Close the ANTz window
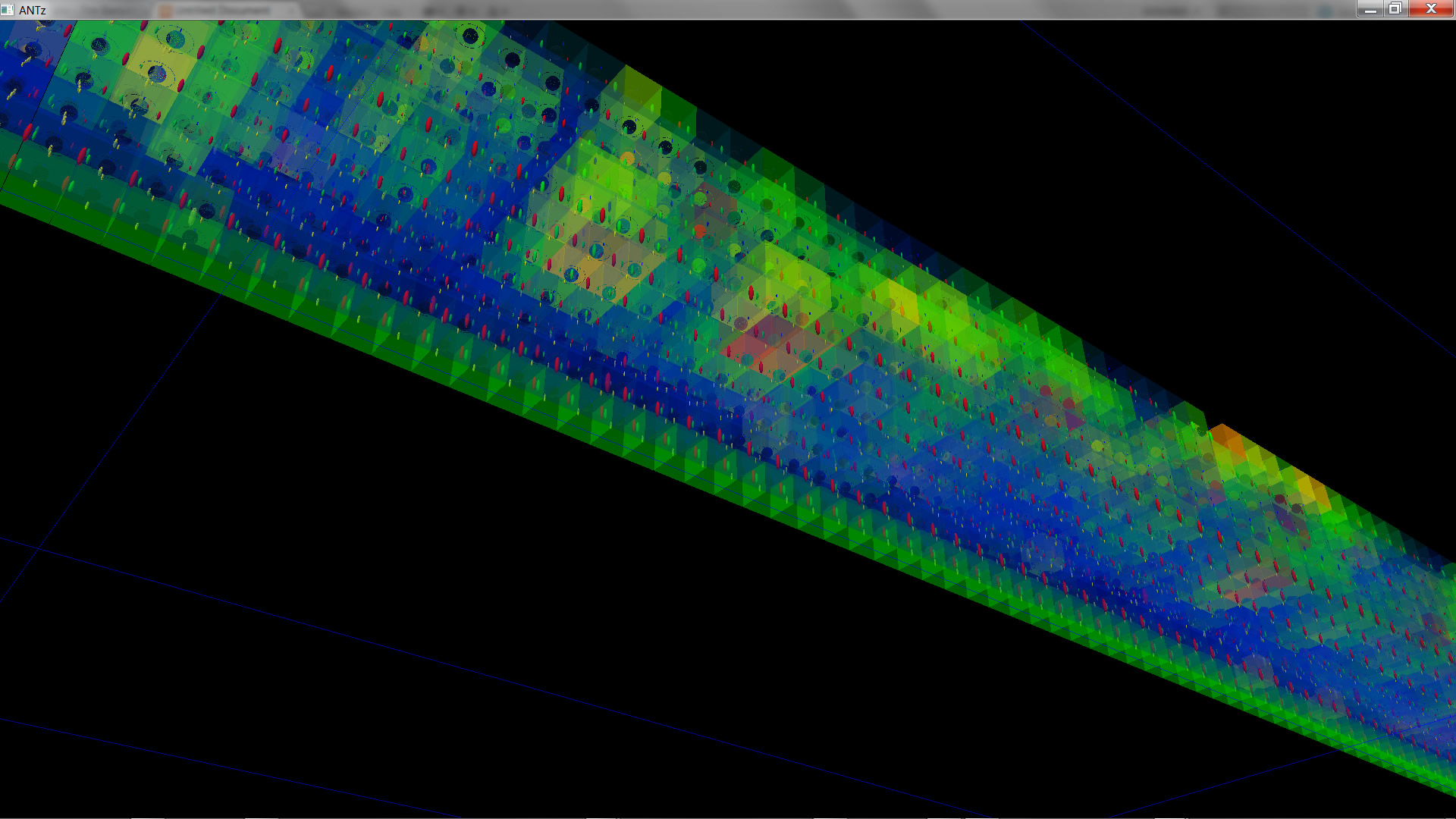 (x=1431, y=9)
